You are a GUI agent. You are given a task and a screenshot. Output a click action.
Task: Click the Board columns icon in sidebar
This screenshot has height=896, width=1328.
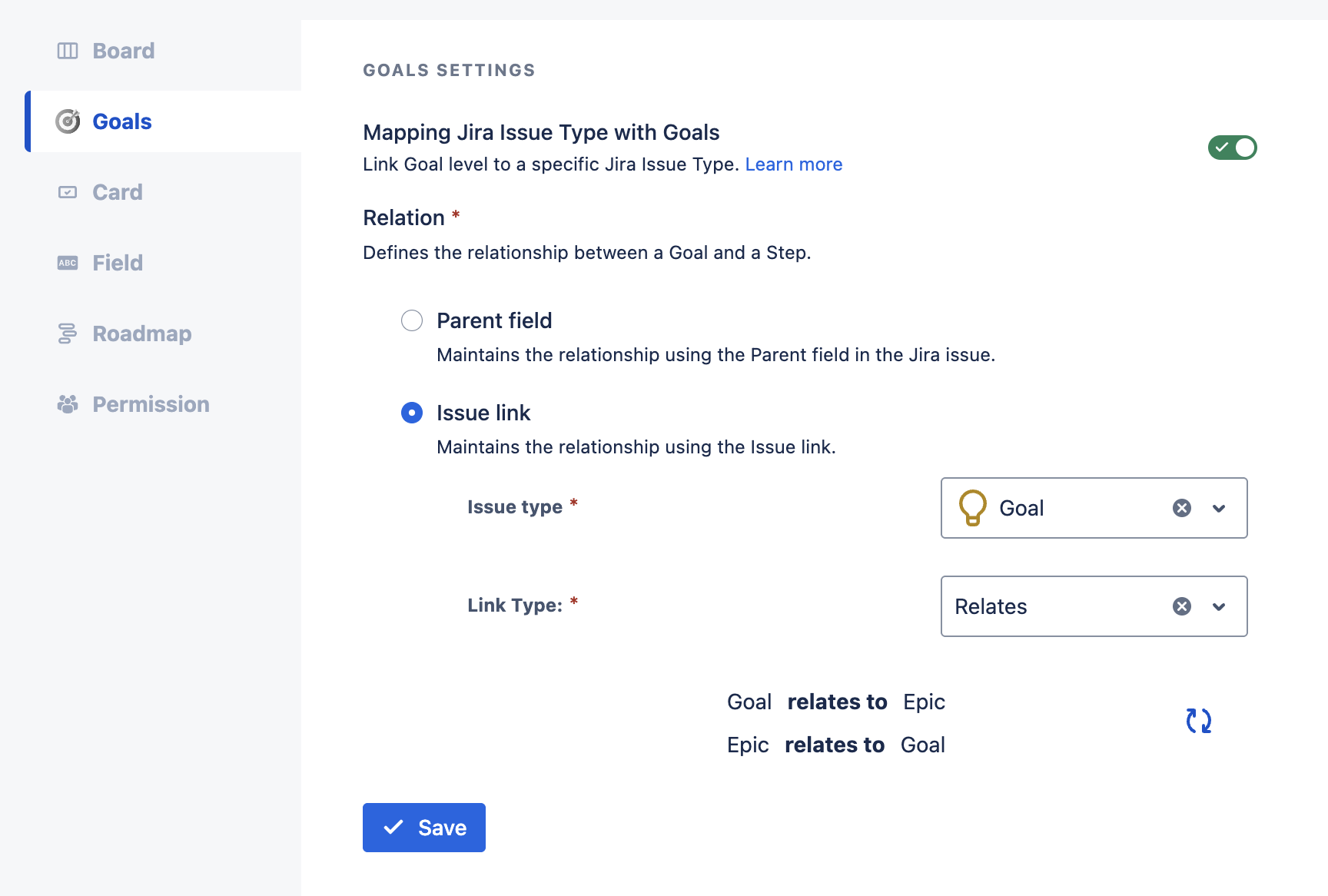pos(68,51)
